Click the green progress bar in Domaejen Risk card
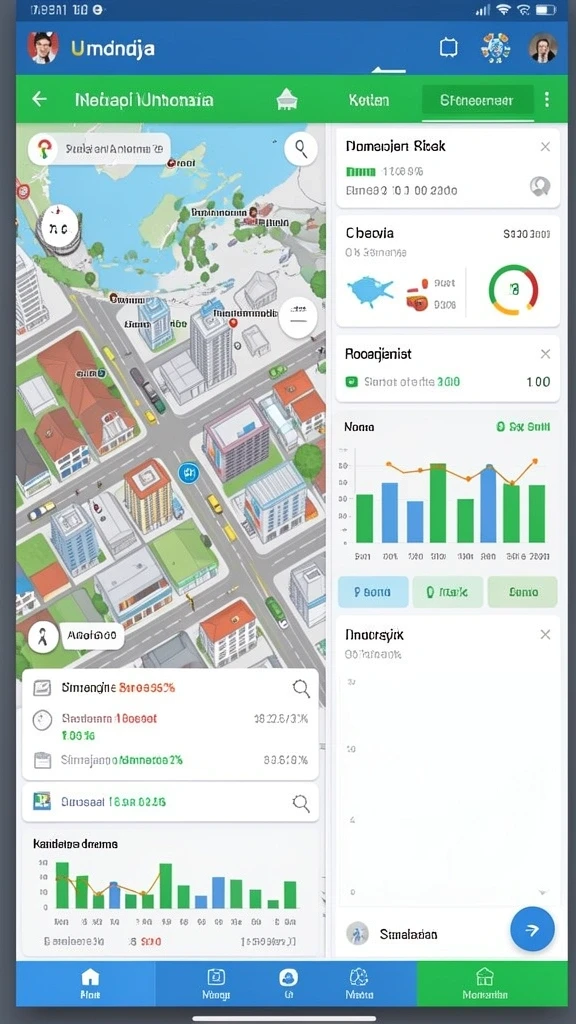Image resolution: width=576 pixels, height=1024 pixels. tap(360, 172)
